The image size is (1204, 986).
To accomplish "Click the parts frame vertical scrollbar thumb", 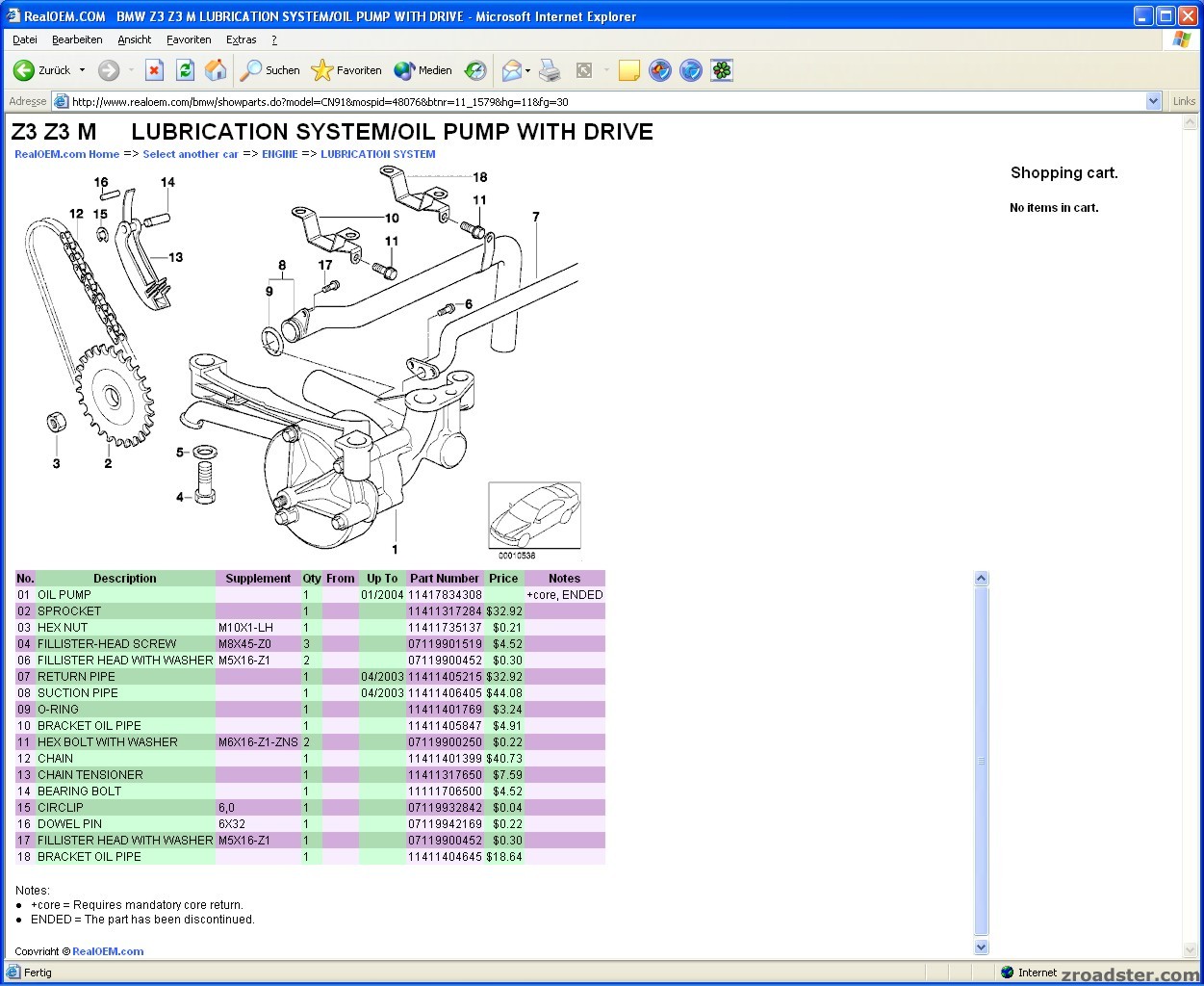I will (982, 761).
